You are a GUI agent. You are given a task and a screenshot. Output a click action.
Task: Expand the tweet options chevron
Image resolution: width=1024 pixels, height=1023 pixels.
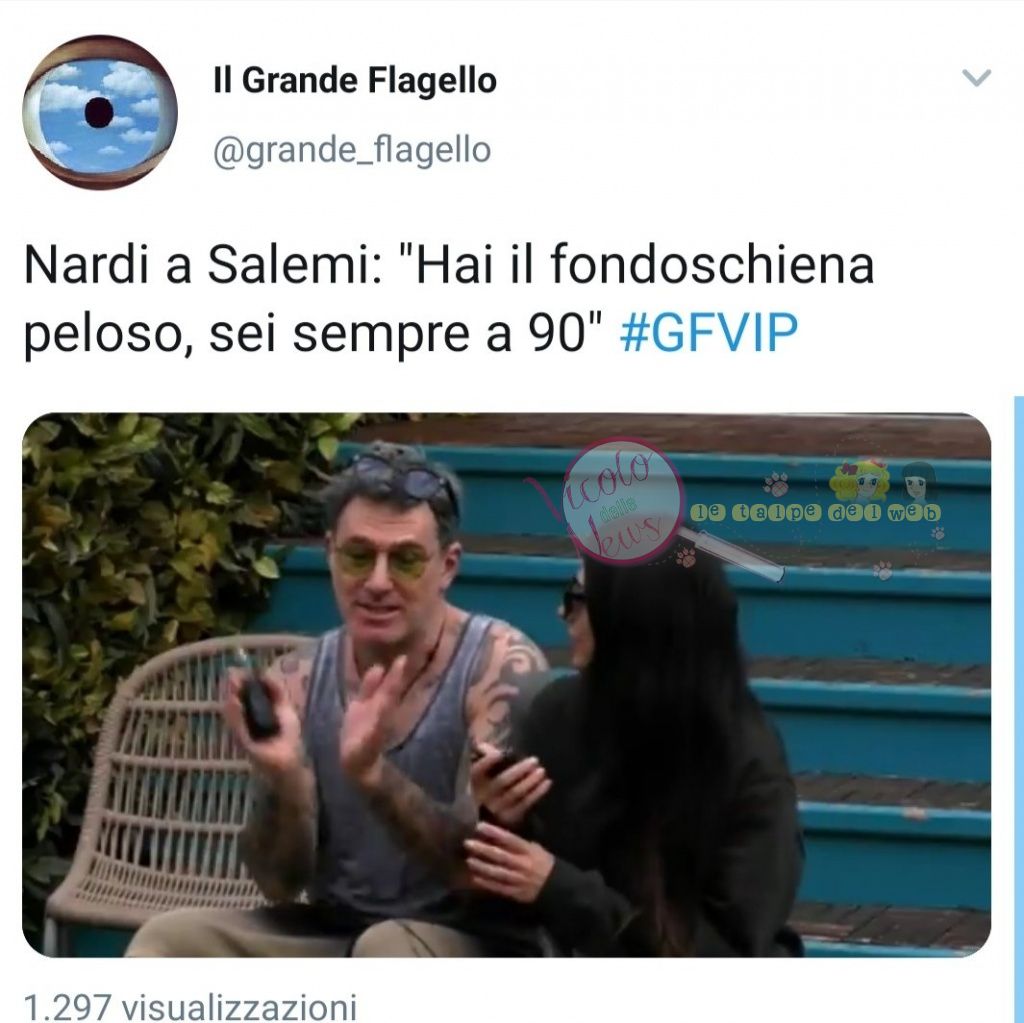click(977, 78)
